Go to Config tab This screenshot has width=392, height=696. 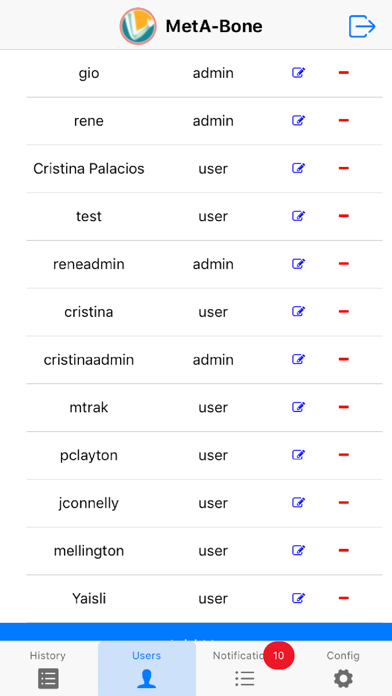click(x=343, y=668)
